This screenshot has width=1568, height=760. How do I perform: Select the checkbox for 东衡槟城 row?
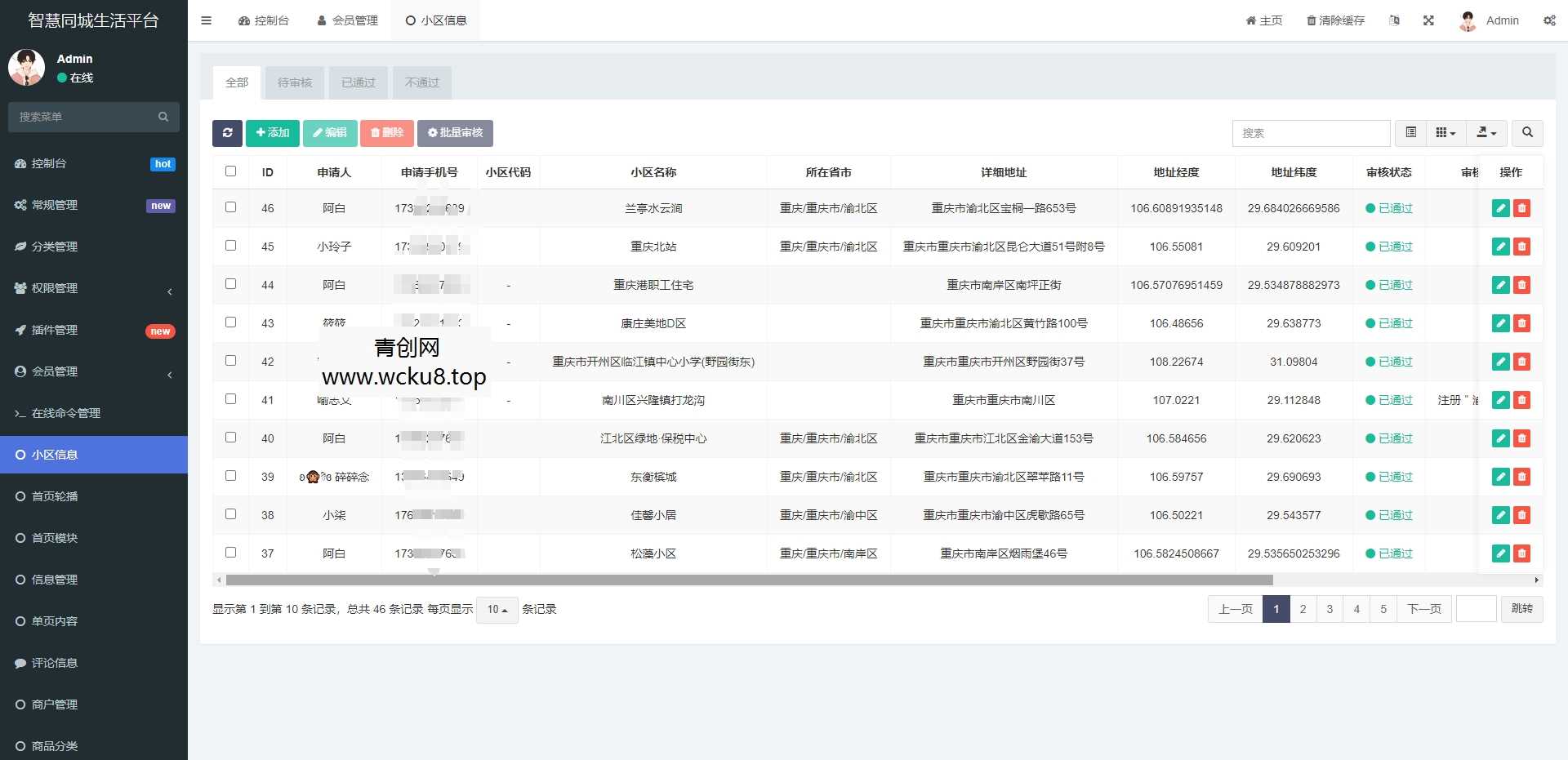point(230,476)
